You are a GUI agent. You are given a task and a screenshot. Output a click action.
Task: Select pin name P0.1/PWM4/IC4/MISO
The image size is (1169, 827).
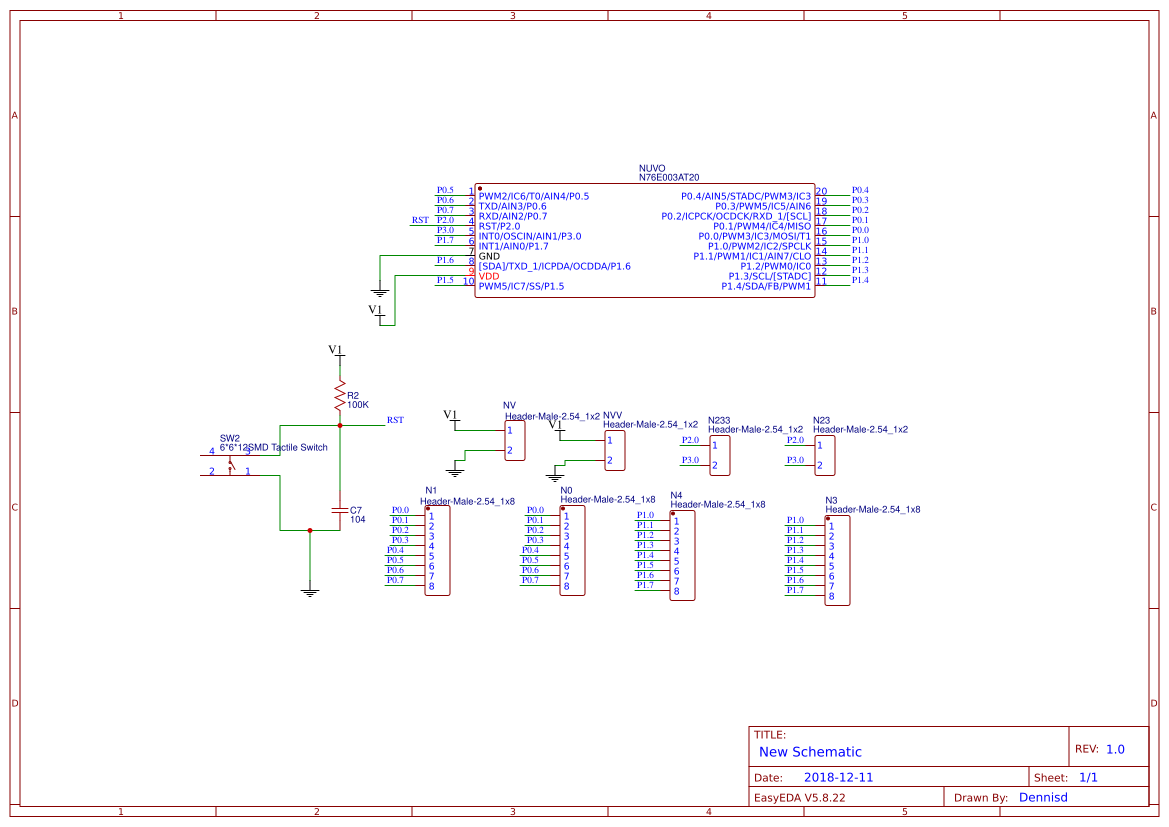point(762,226)
